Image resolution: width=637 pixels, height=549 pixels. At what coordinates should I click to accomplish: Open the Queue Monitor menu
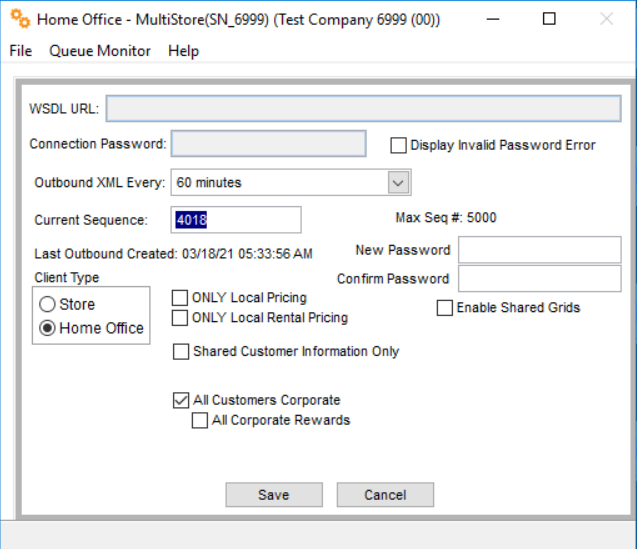pyautogui.click(x=100, y=51)
